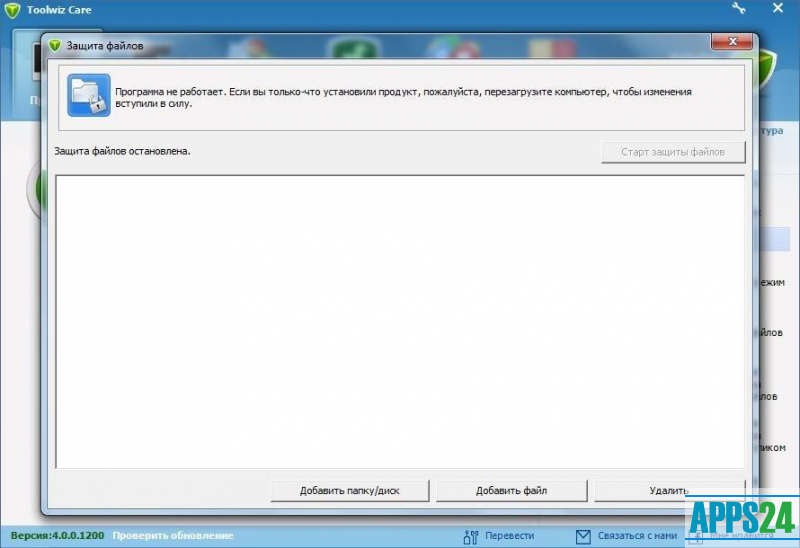Click the Добавить папку/диск button
Image resolution: width=800 pixels, height=548 pixels.
pyautogui.click(x=349, y=490)
